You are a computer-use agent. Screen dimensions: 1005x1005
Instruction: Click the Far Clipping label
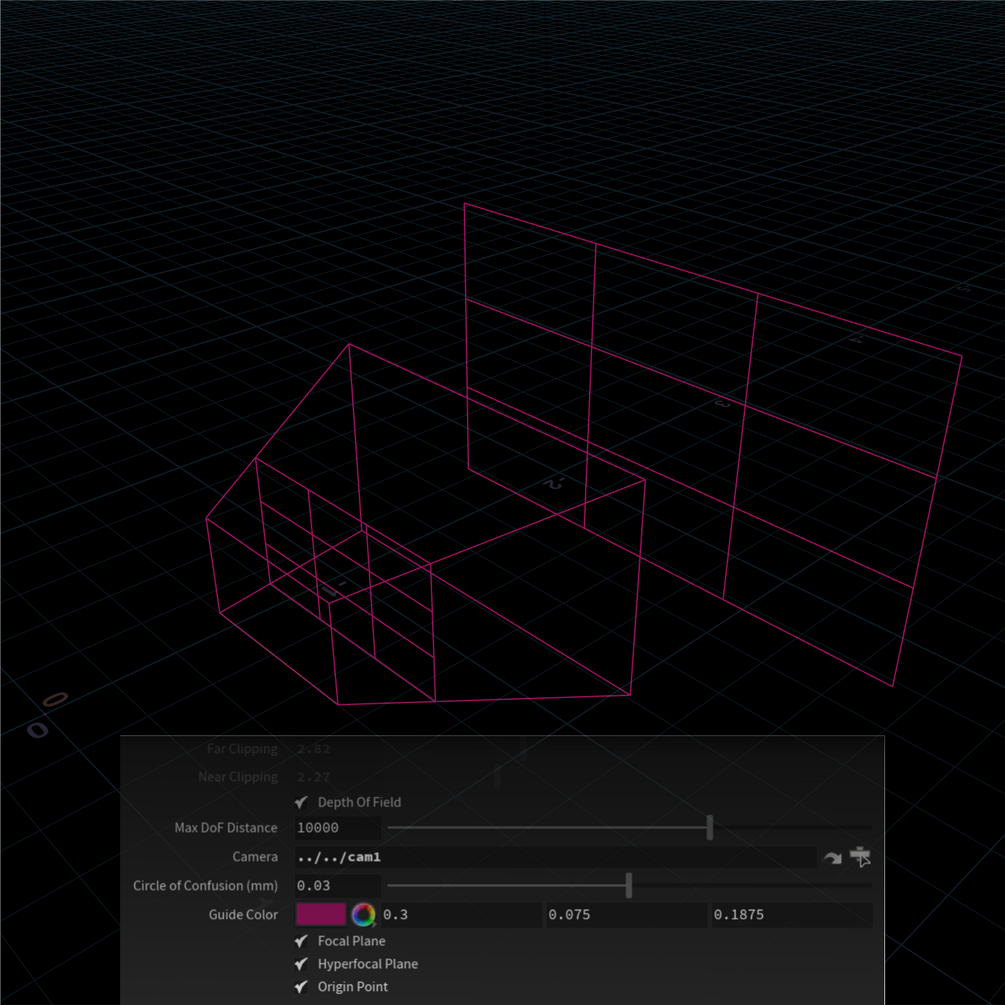(x=242, y=749)
